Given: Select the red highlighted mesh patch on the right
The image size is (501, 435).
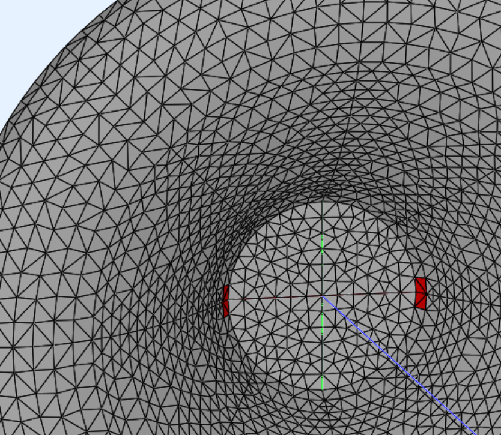Looking at the screenshot, I should tap(421, 293).
